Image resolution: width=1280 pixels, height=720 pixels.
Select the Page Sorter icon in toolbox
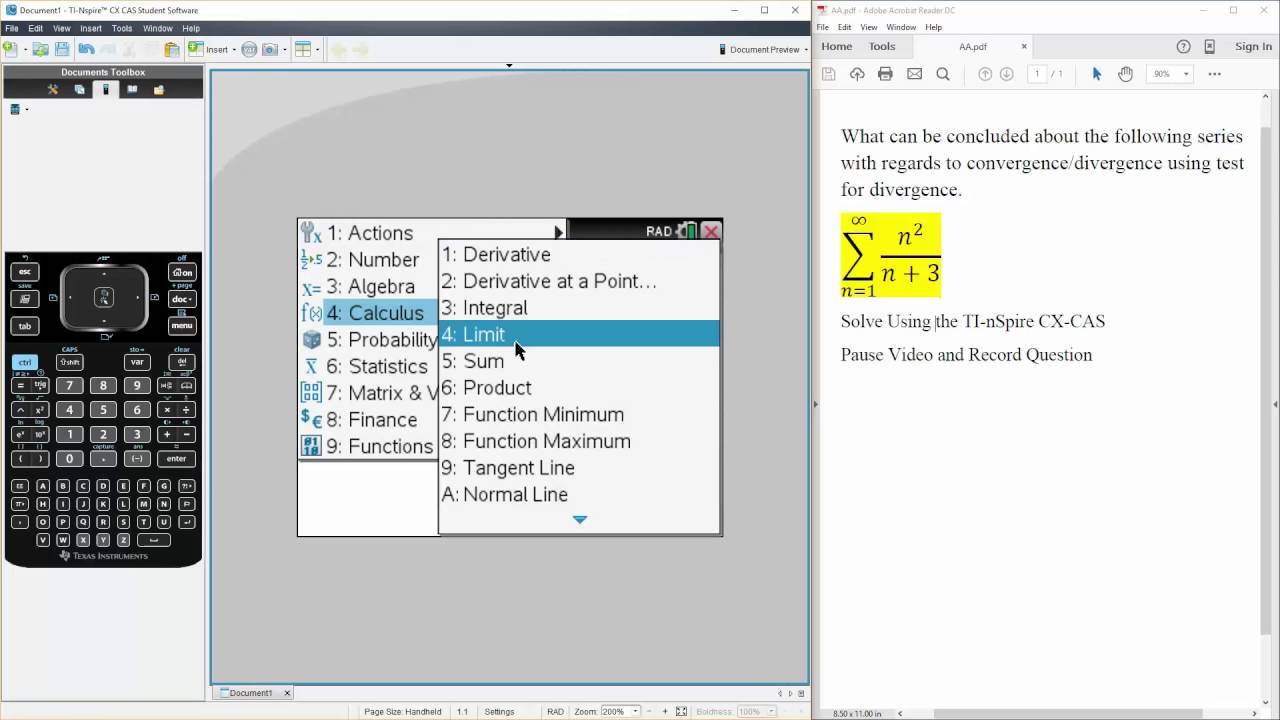79,89
